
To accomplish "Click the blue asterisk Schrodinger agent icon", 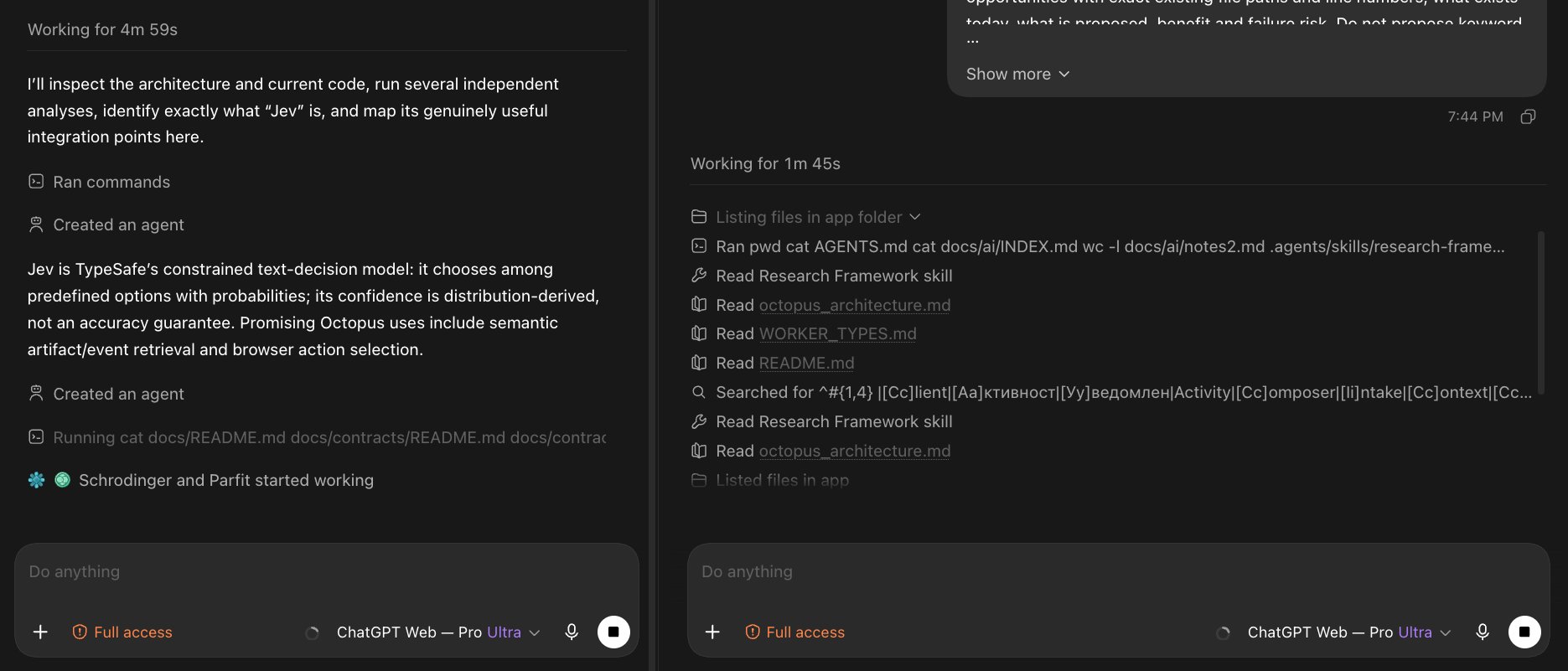I will tap(36, 480).
